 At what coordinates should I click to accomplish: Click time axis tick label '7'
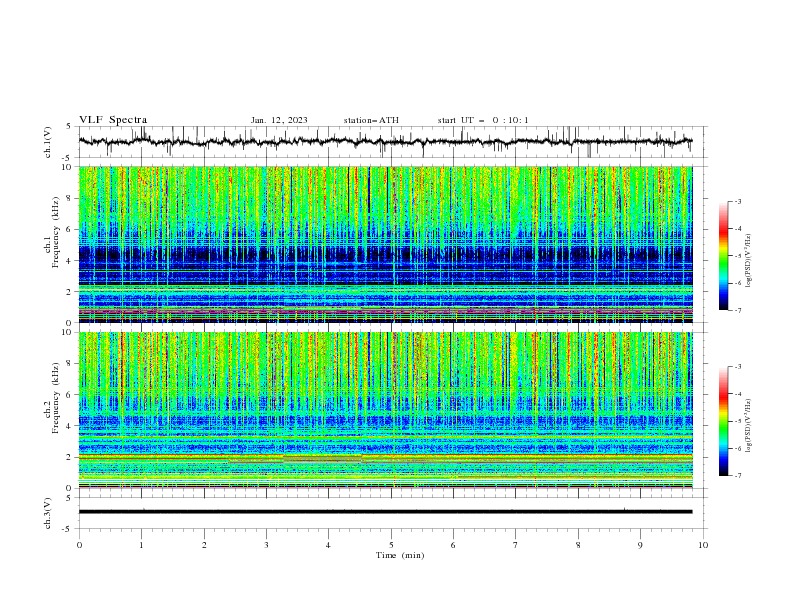[516, 545]
